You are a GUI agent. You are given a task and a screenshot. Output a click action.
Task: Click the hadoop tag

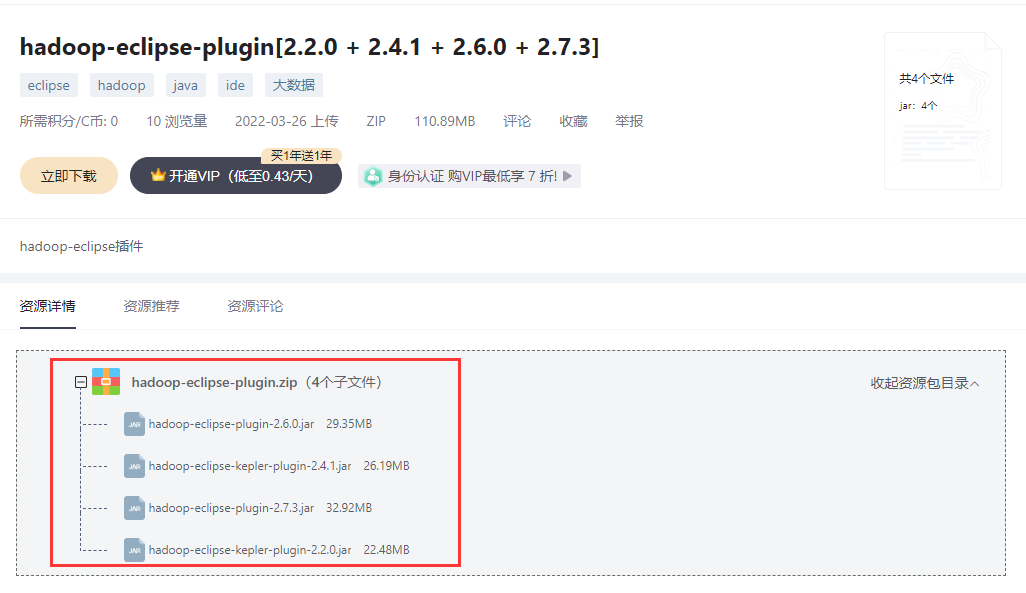(122, 86)
